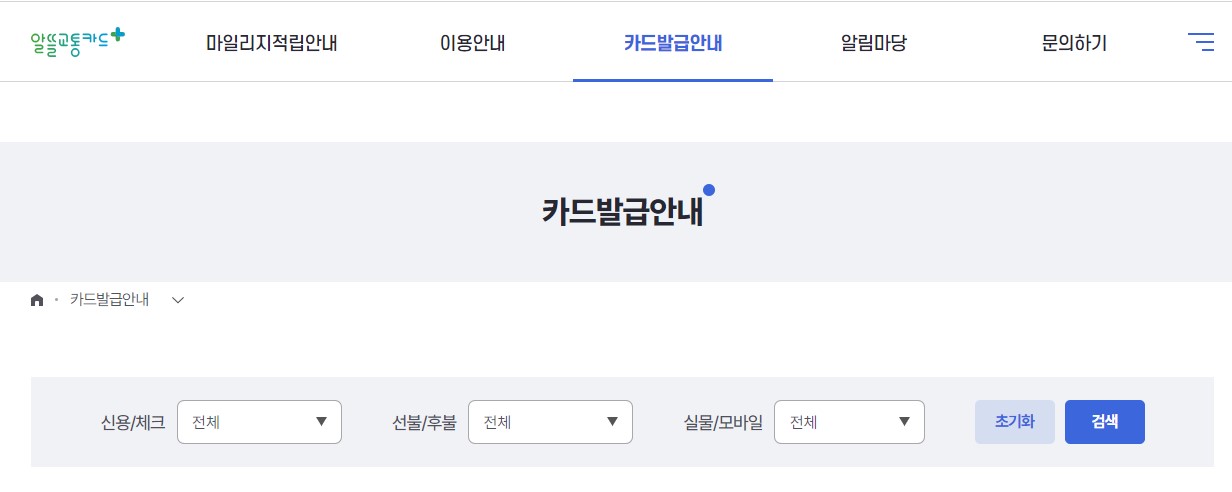Open the 마일리지적립안내 menu
This screenshot has height=492, width=1232.
[x=271, y=44]
